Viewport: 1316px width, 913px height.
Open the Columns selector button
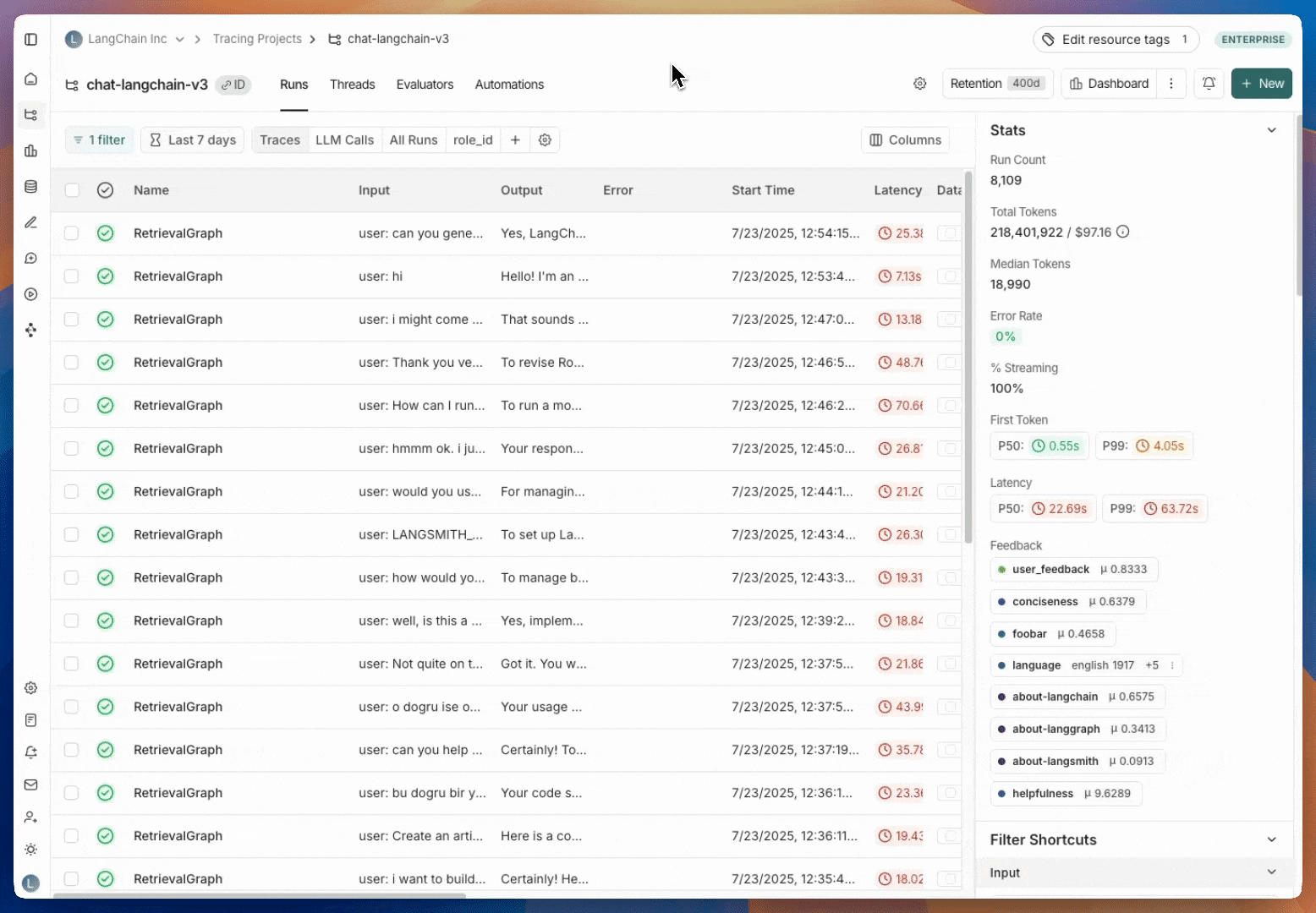(905, 140)
